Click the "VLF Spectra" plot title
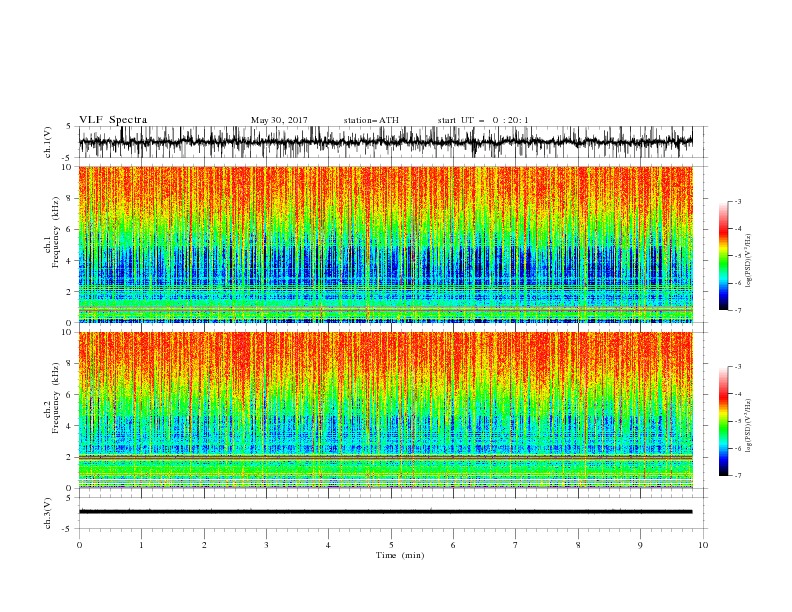This screenshot has height=612, width=792. 113,120
